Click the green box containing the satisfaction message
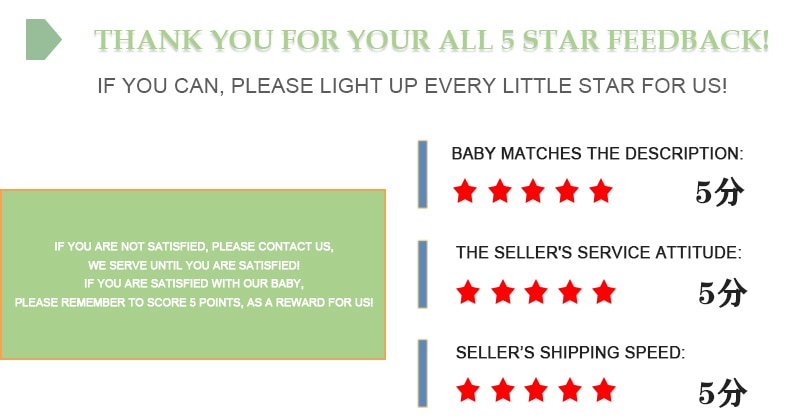 193,275
